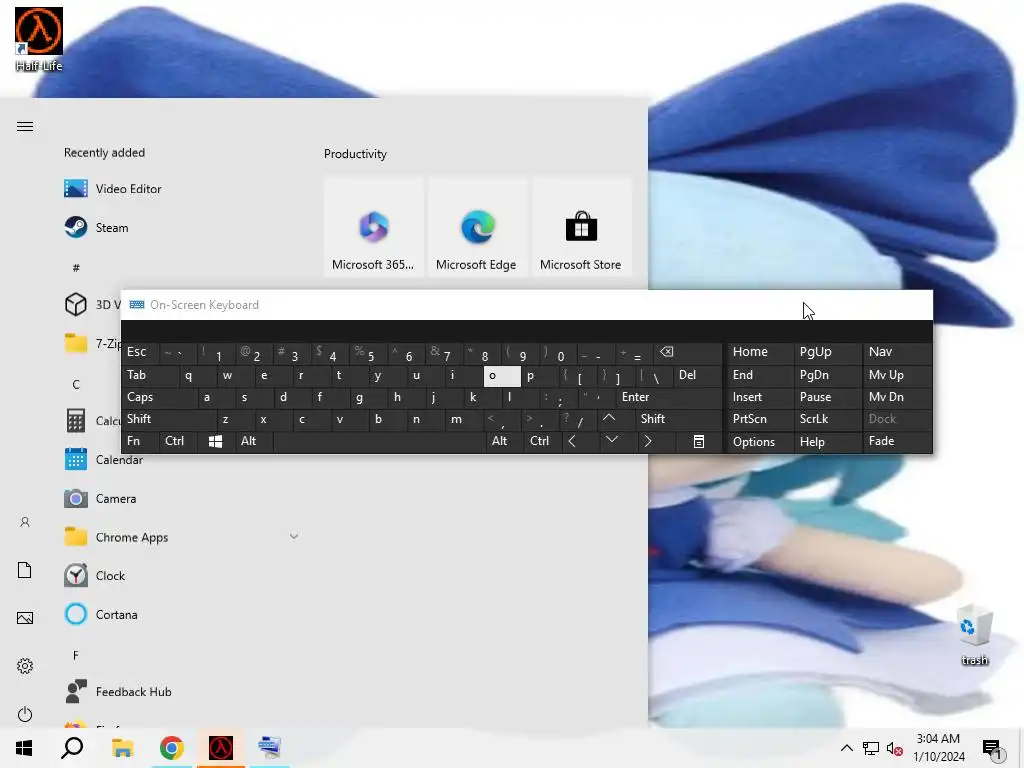
Task: Open Settings gear in Start sidebar
Action: click(25, 666)
